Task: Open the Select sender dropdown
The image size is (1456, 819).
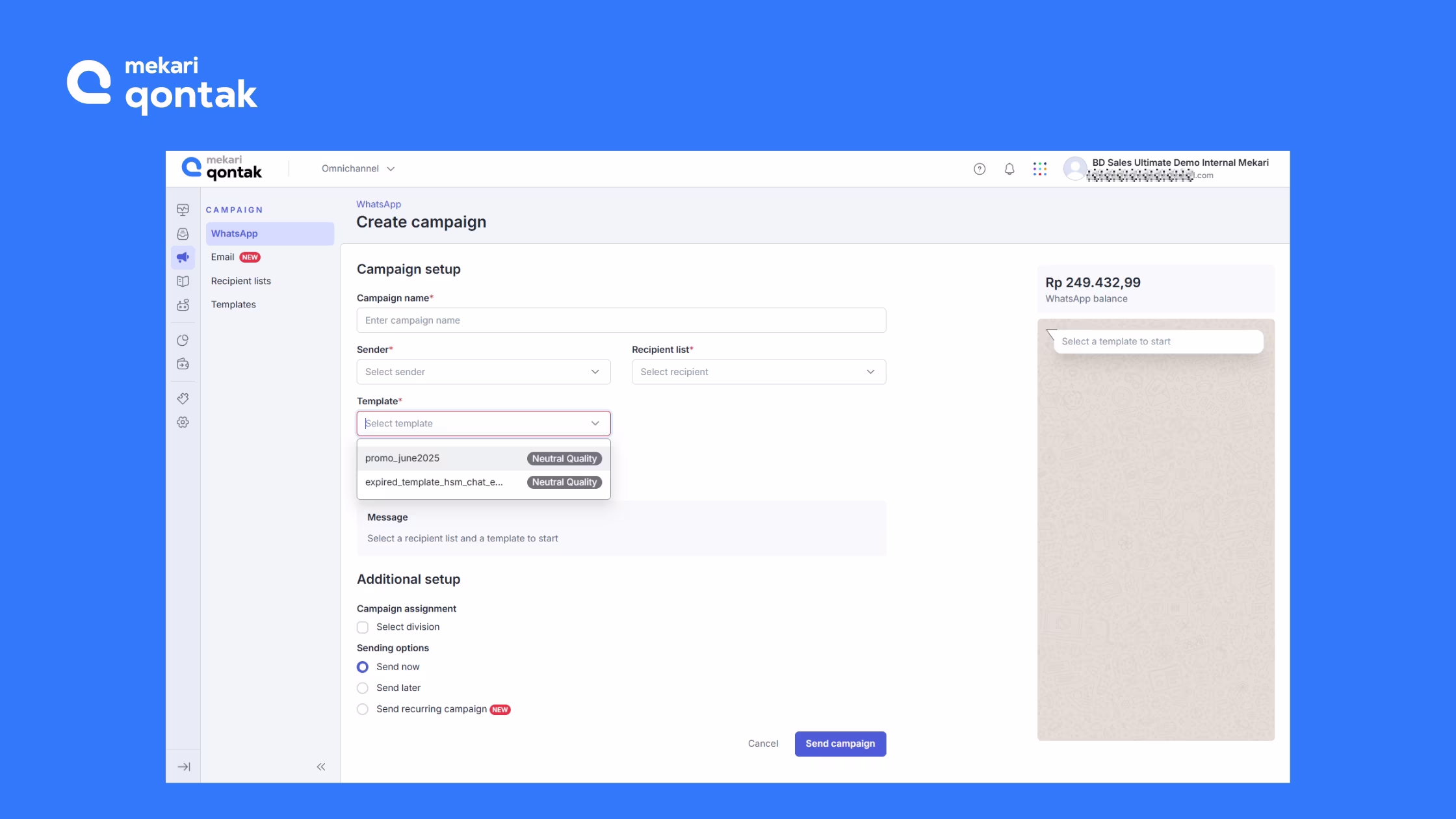Action: (x=484, y=372)
